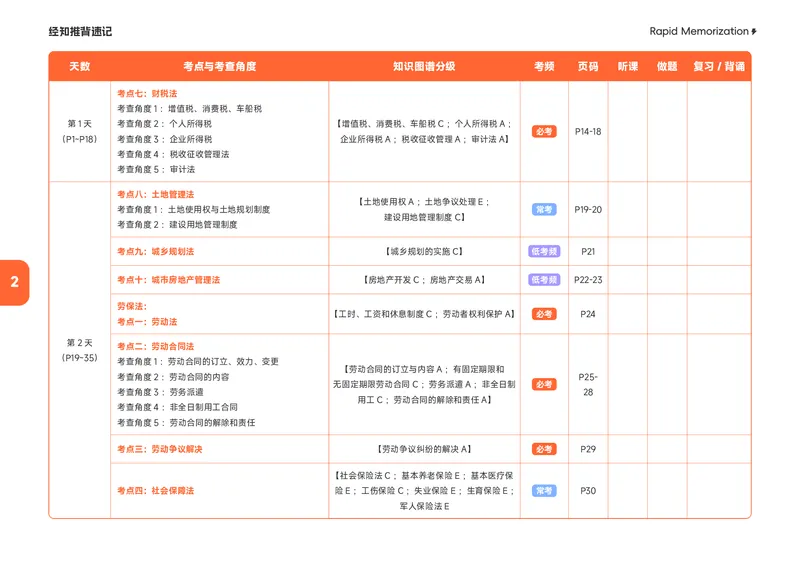Click the 【劳动争议纠纷的解决 A】 cell

[x=424, y=449]
